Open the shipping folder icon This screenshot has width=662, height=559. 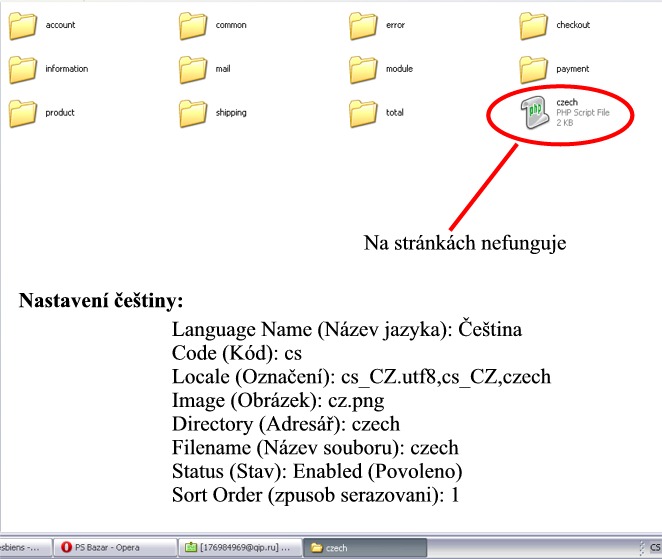pyautogui.click(x=193, y=114)
